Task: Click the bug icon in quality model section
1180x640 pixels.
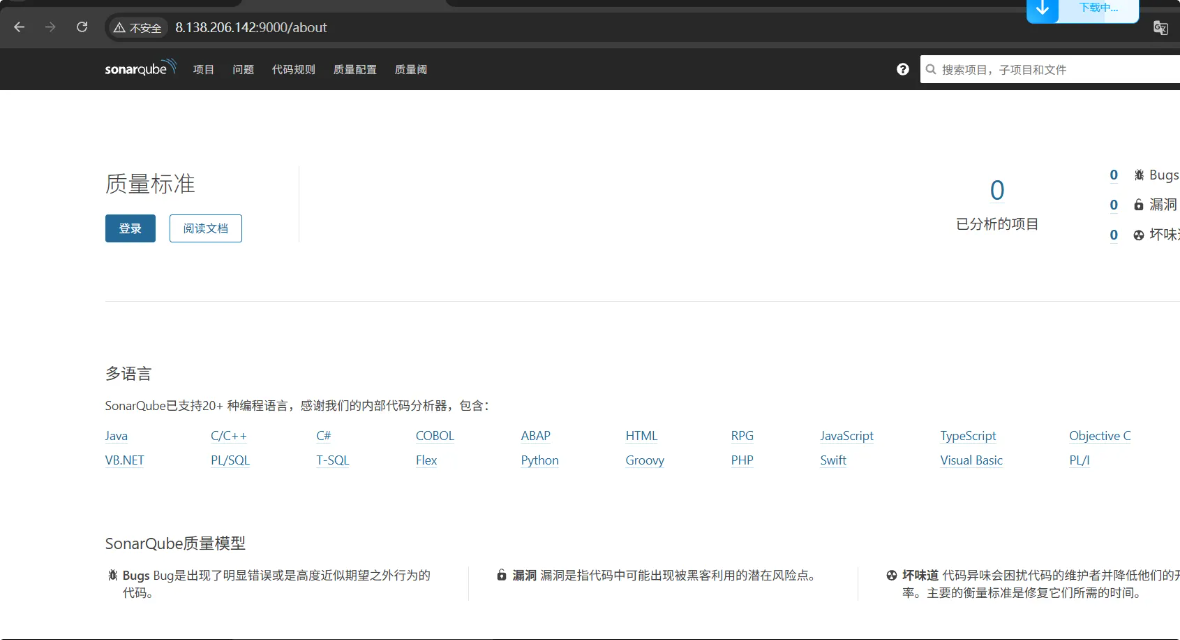Action: (113, 575)
